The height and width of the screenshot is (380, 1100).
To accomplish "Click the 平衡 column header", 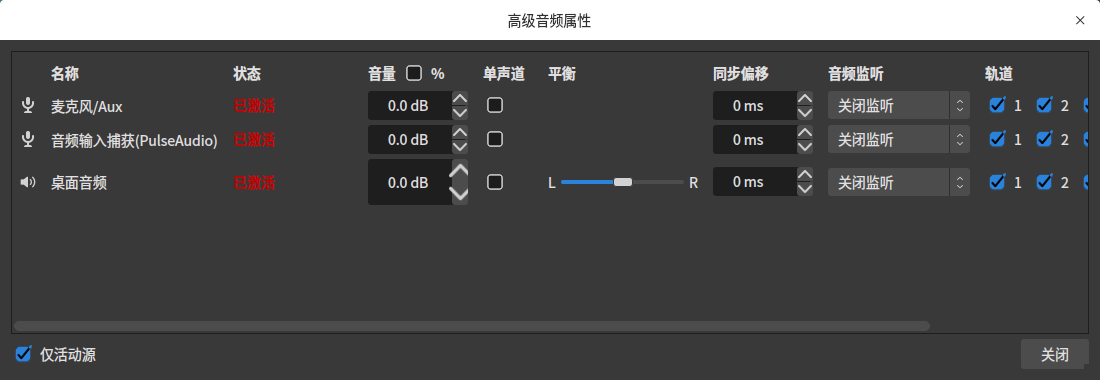I will (x=562, y=73).
